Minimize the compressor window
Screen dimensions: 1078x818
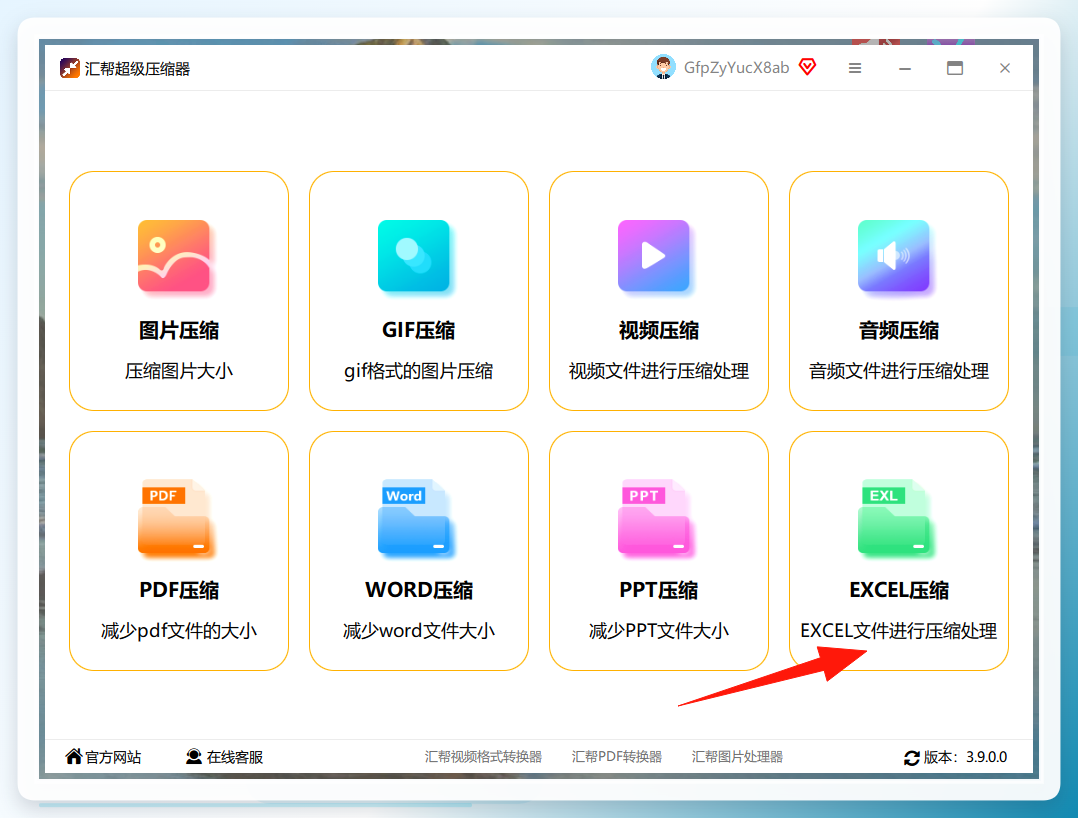click(905, 68)
